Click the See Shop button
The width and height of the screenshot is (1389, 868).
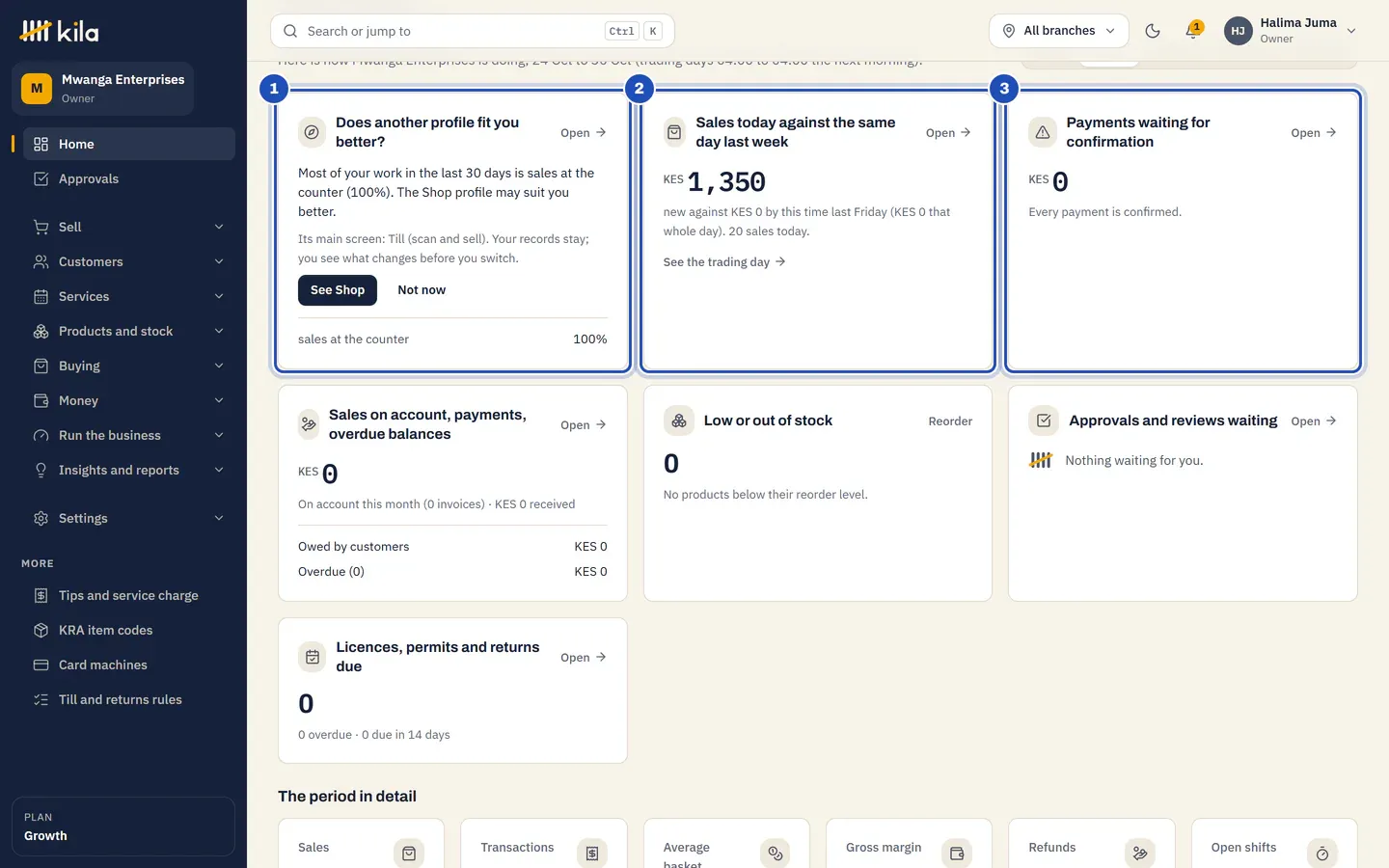click(x=338, y=290)
